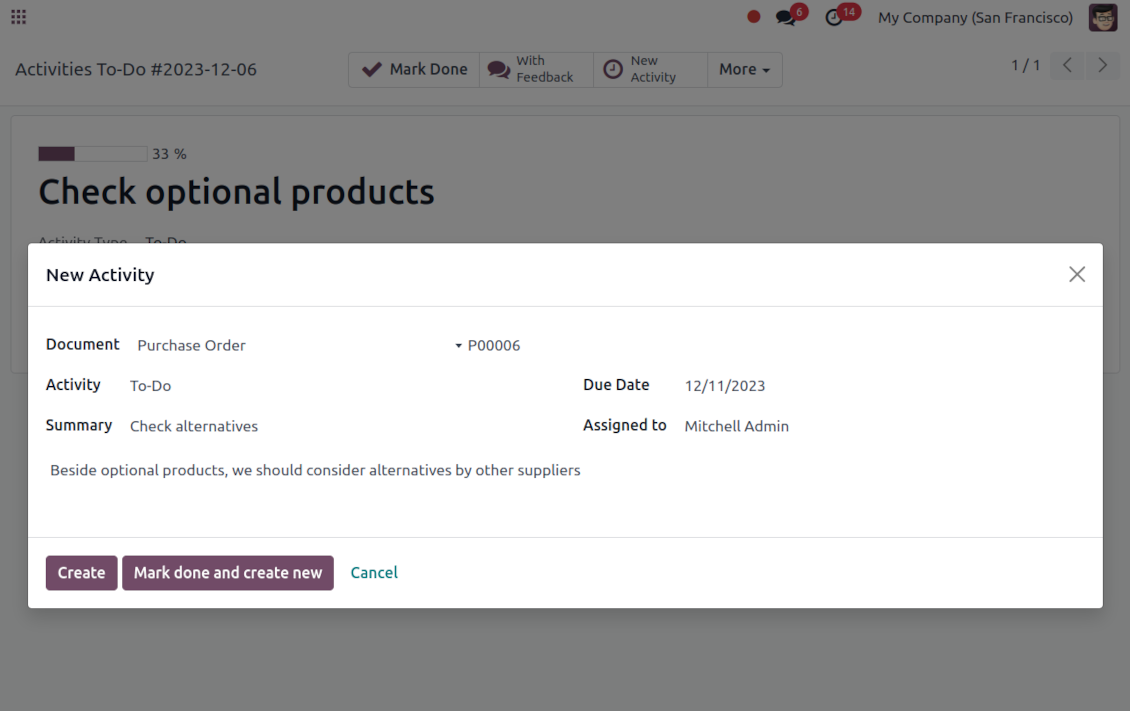The width and height of the screenshot is (1130, 711).
Task: Expand the More dropdown menu
Action: (744, 70)
